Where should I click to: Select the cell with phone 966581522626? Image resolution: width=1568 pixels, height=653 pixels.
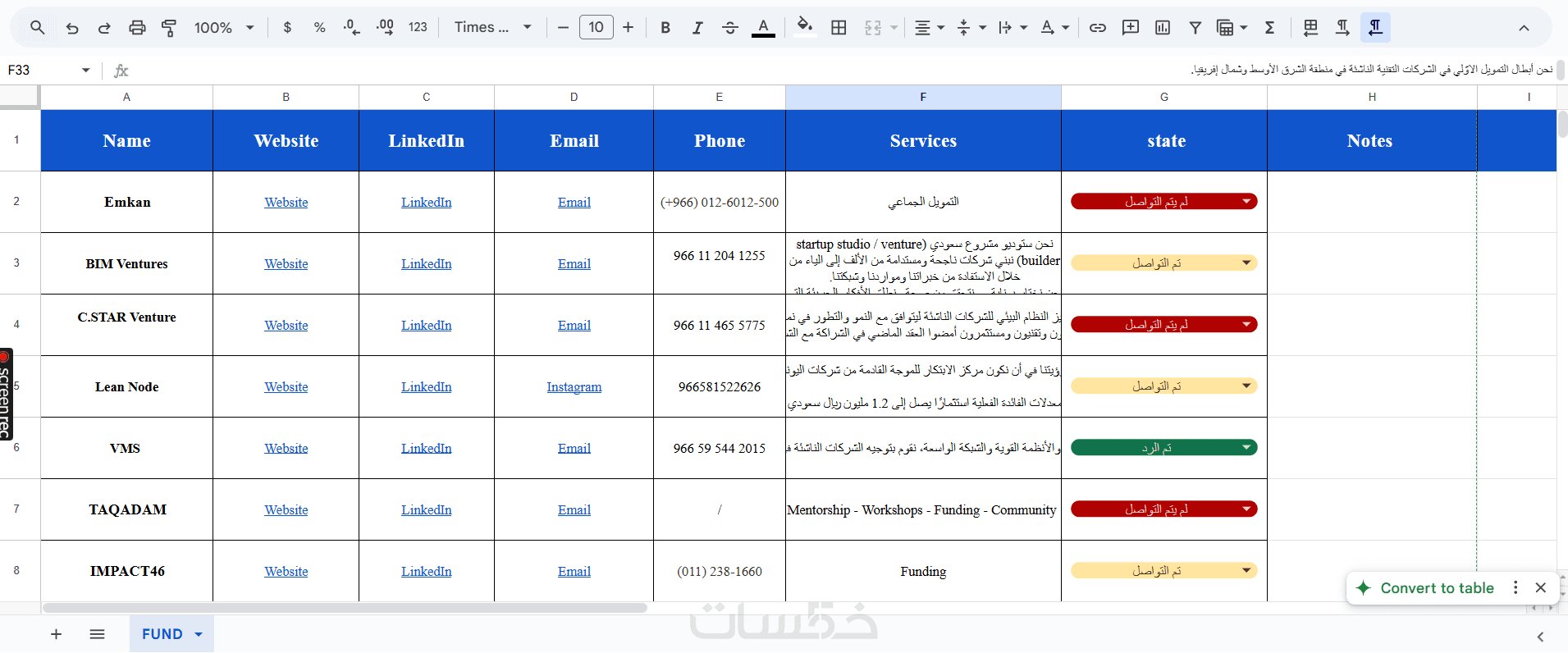coord(720,386)
